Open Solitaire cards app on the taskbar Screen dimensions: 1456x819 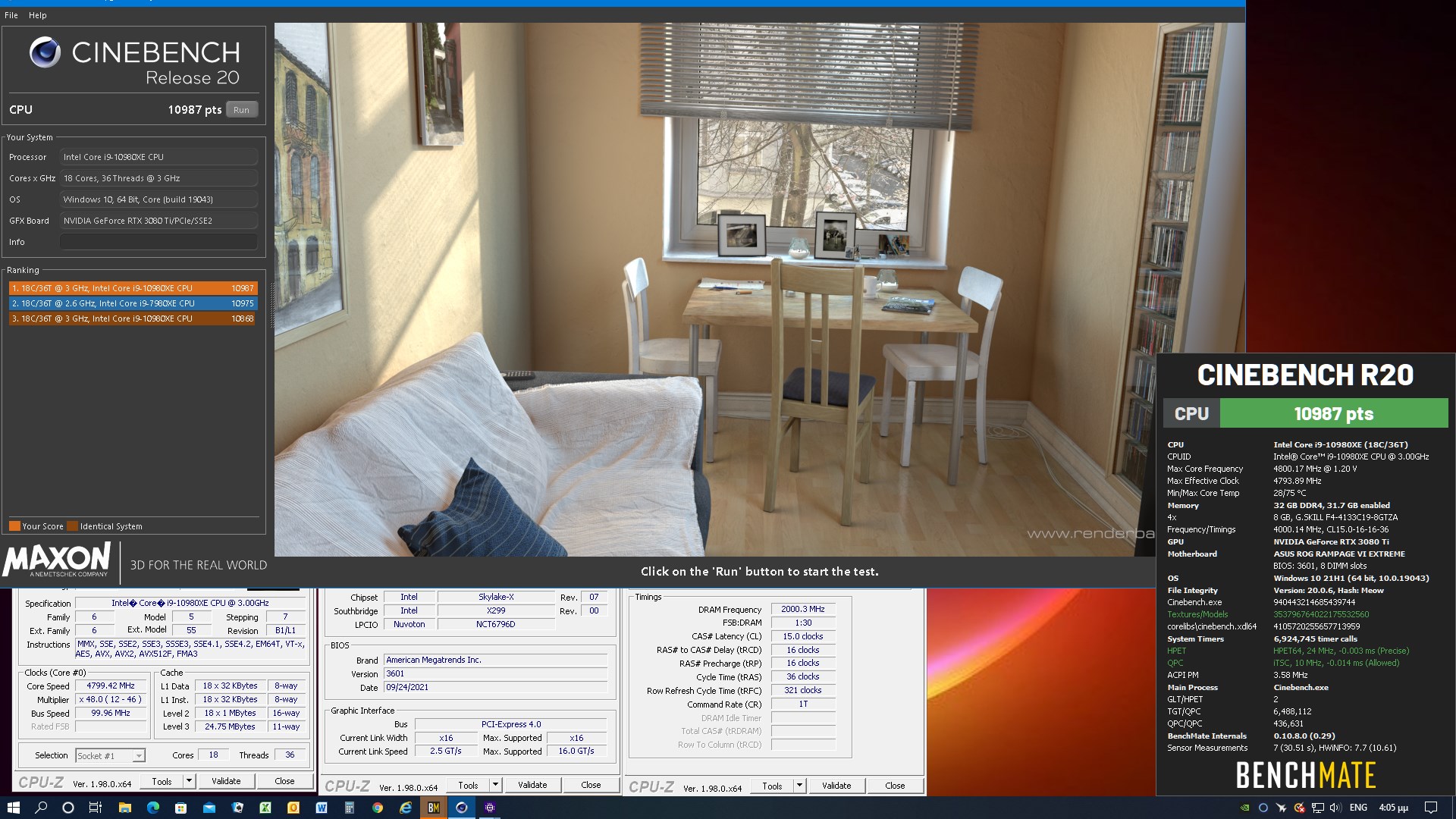(x=237, y=808)
